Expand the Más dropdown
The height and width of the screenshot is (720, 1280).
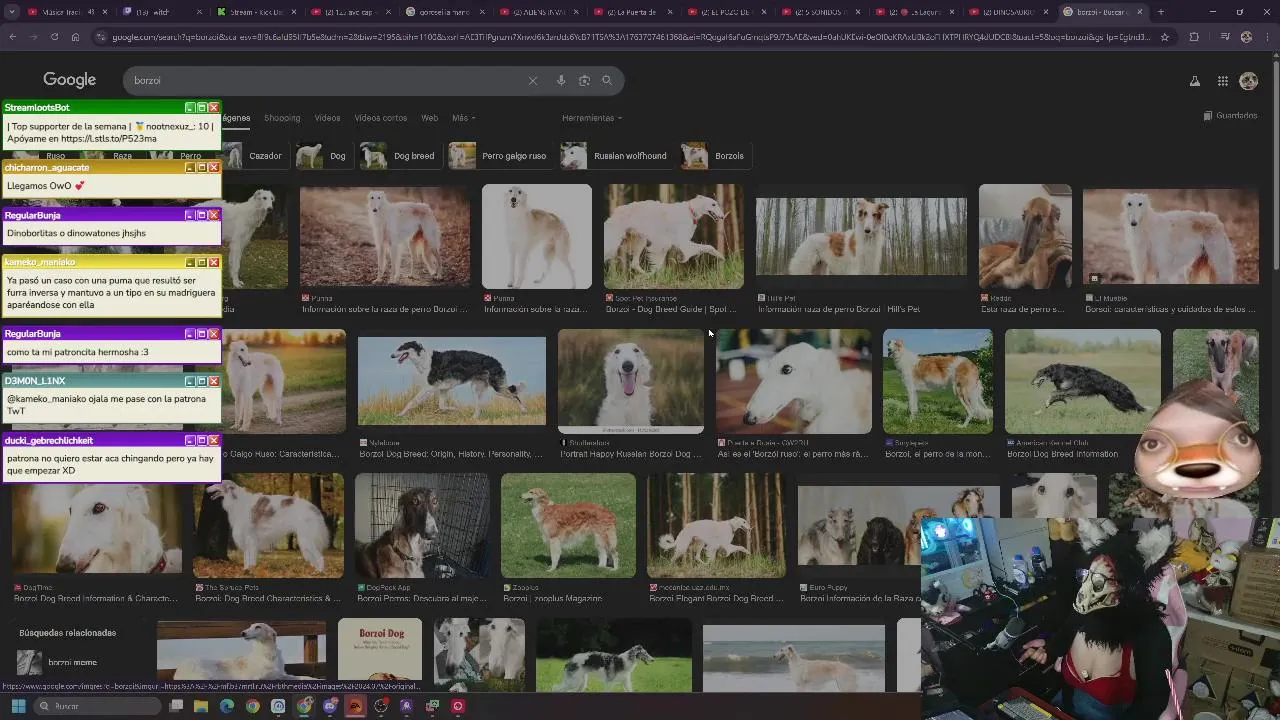click(x=463, y=118)
